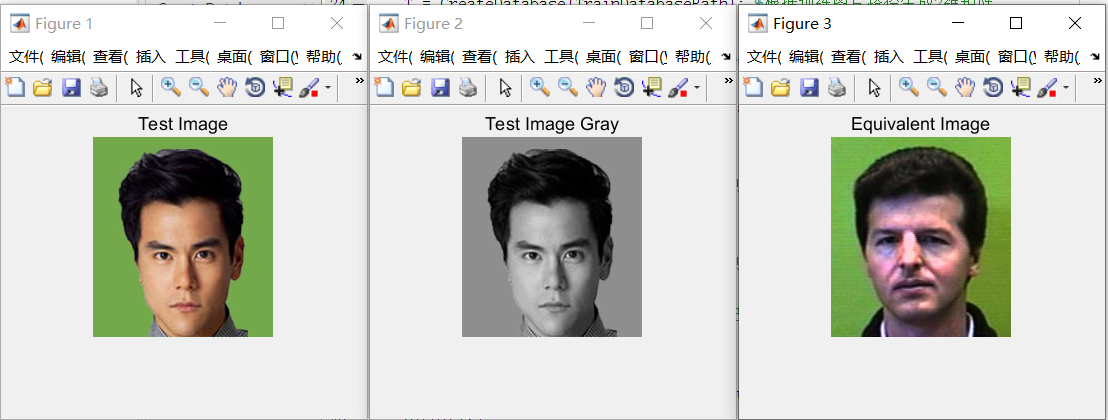Click menu bar dock arrow in Figure 1
1108x420 pixels.
[357, 57]
